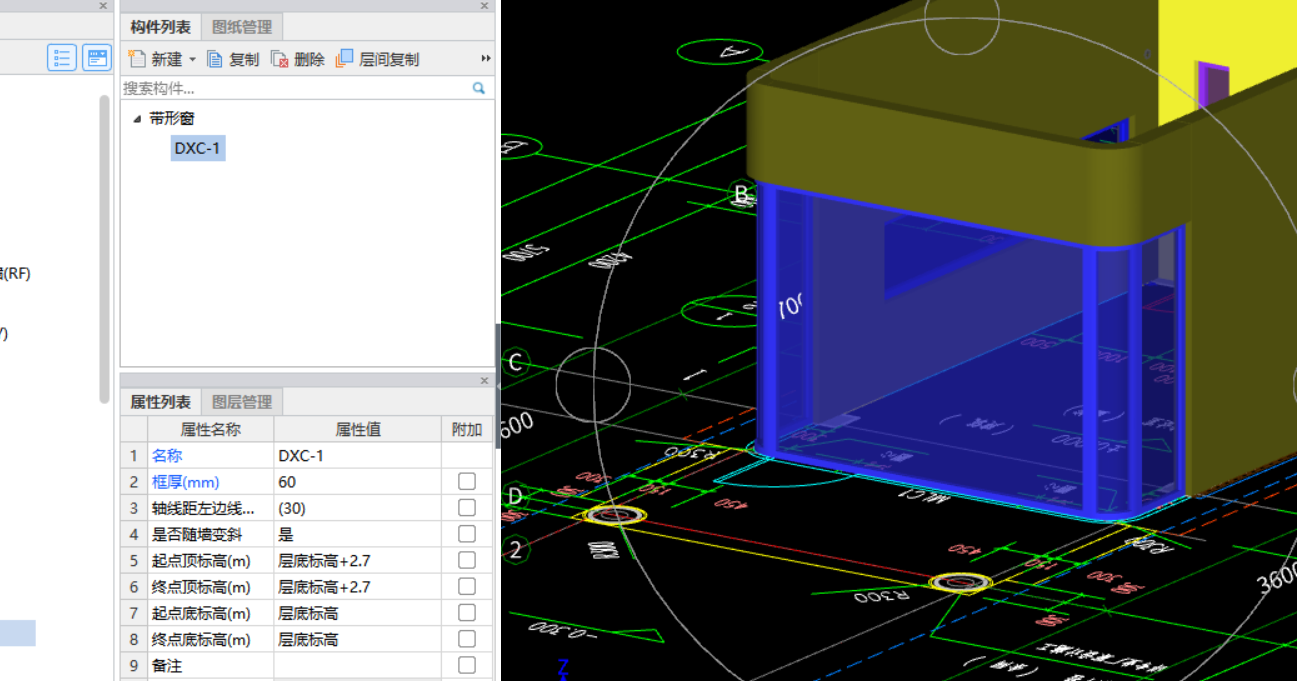Image resolution: width=1297 pixels, height=681 pixels.
Task: Click the 搜索构件 search field
Action: (295, 88)
